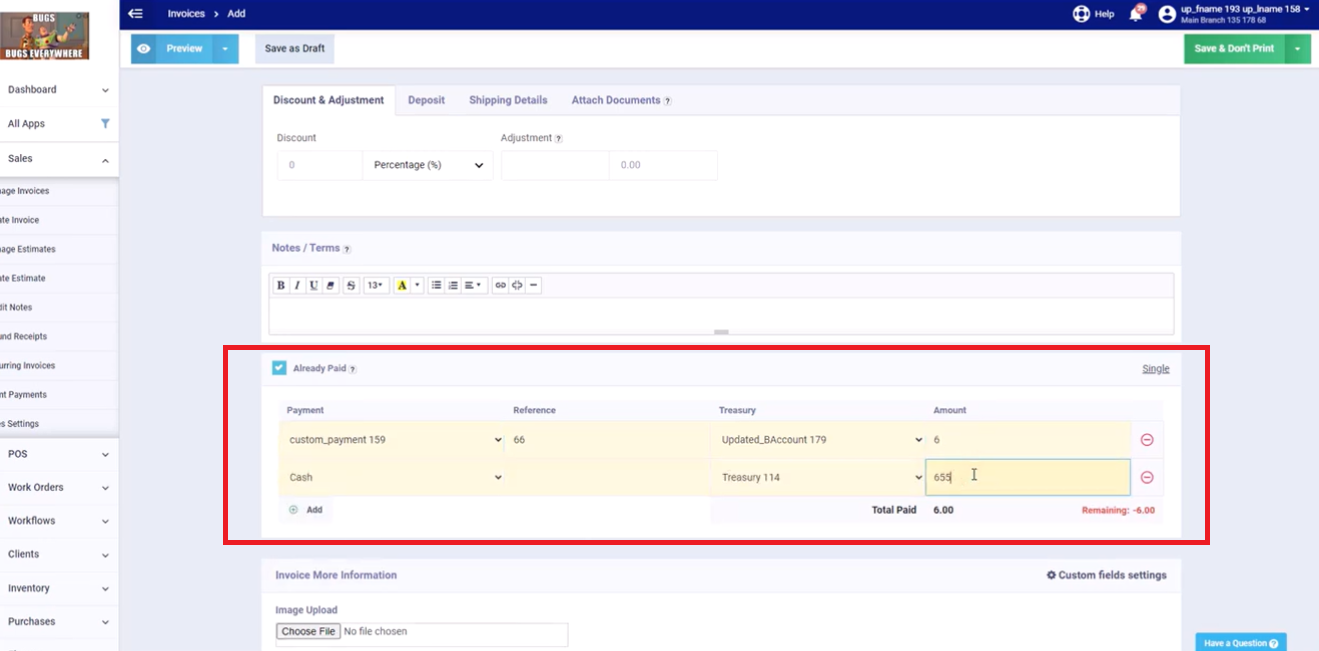Viewport: 1319px width, 651px height.
Task: Apply strikethrough formatting in Notes editor
Action: pos(351,285)
